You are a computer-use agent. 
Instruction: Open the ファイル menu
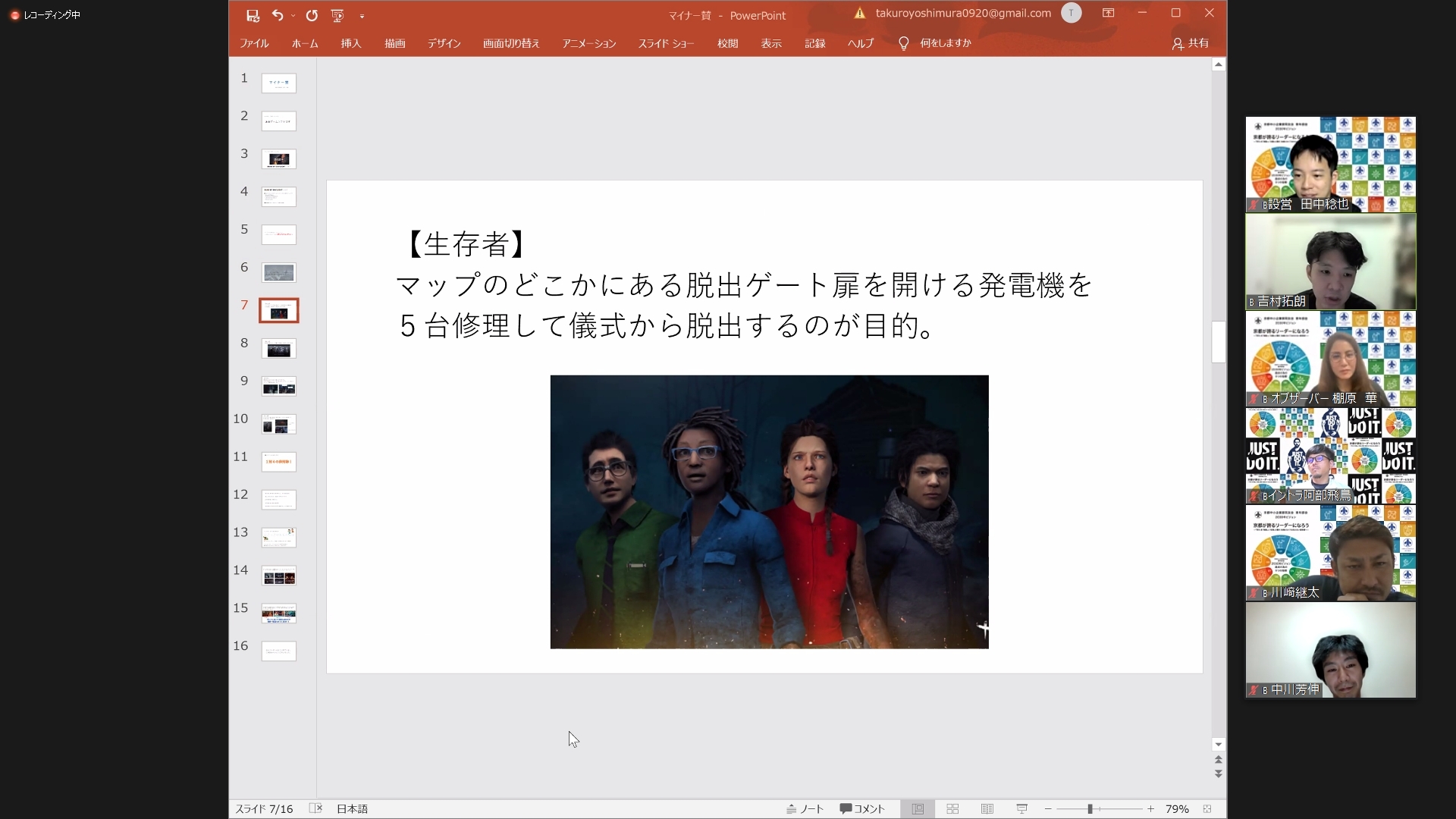point(254,43)
